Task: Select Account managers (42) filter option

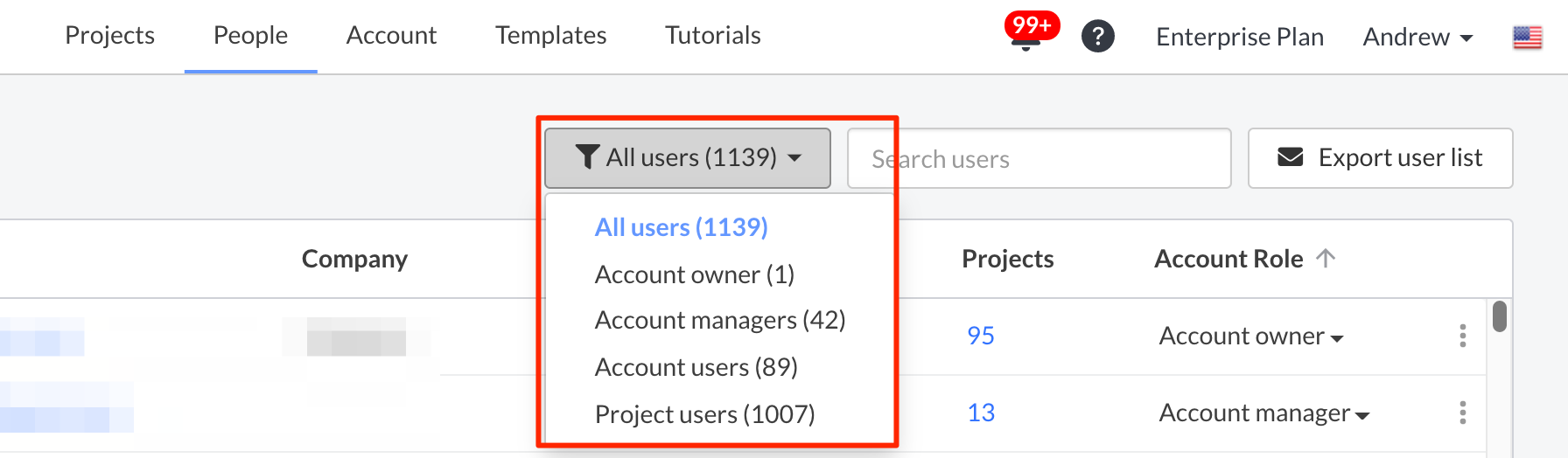Action: [x=719, y=320]
